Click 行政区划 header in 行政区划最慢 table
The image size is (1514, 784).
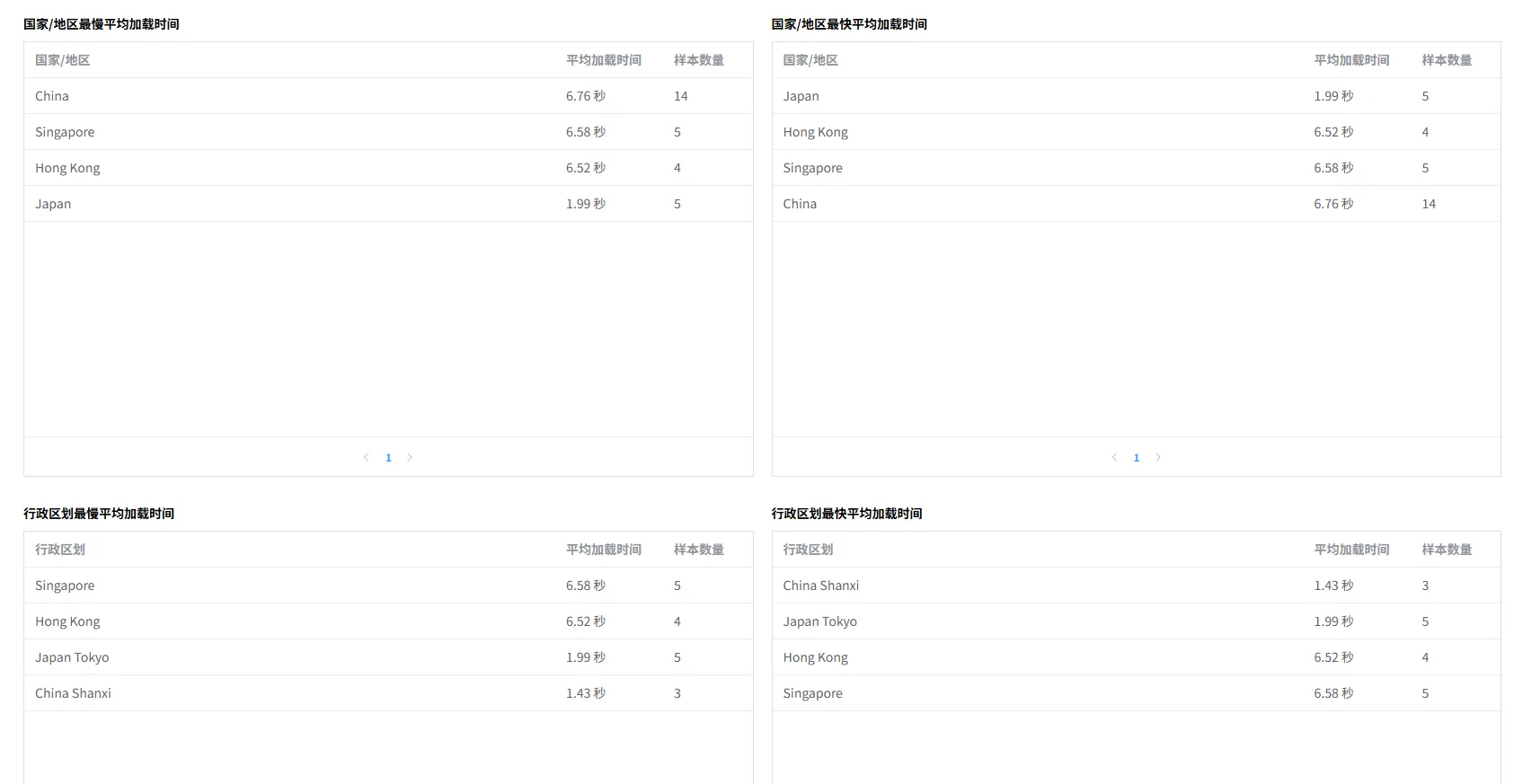pos(60,550)
